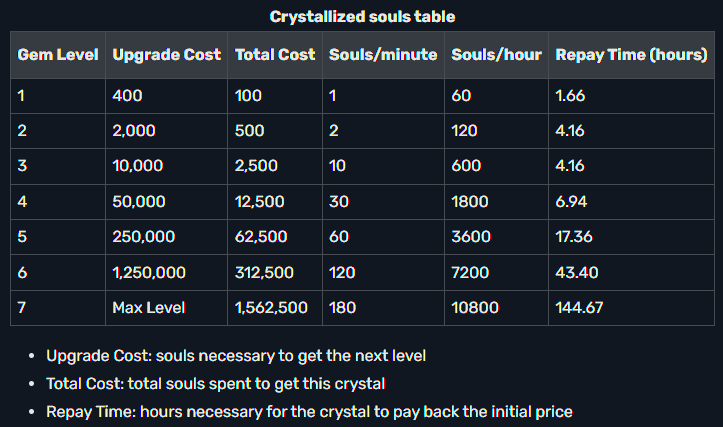Click the 1,562,500 total cost cell
This screenshot has width=723, height=427.
[x=271, y=307]
